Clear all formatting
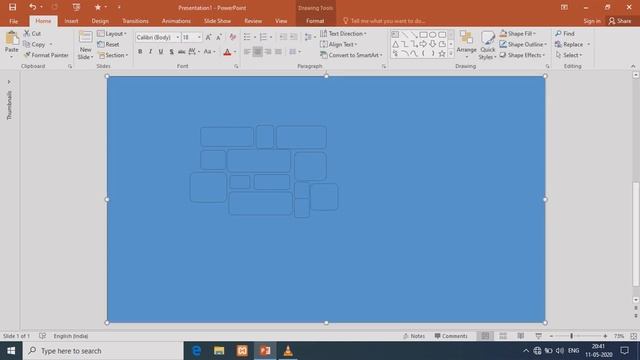 coord(233,37)
